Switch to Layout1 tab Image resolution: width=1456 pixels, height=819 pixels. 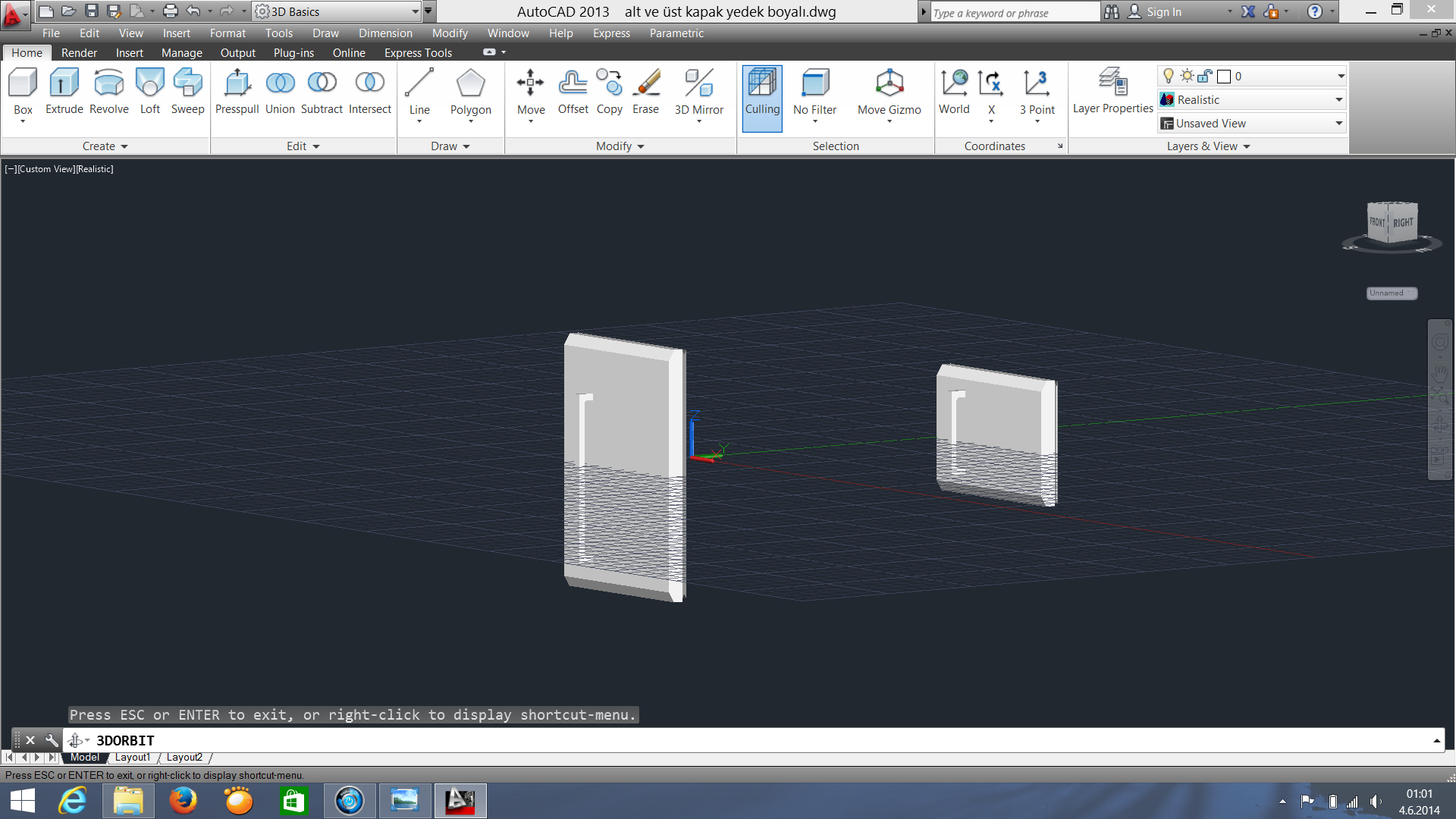coord(133,758)
